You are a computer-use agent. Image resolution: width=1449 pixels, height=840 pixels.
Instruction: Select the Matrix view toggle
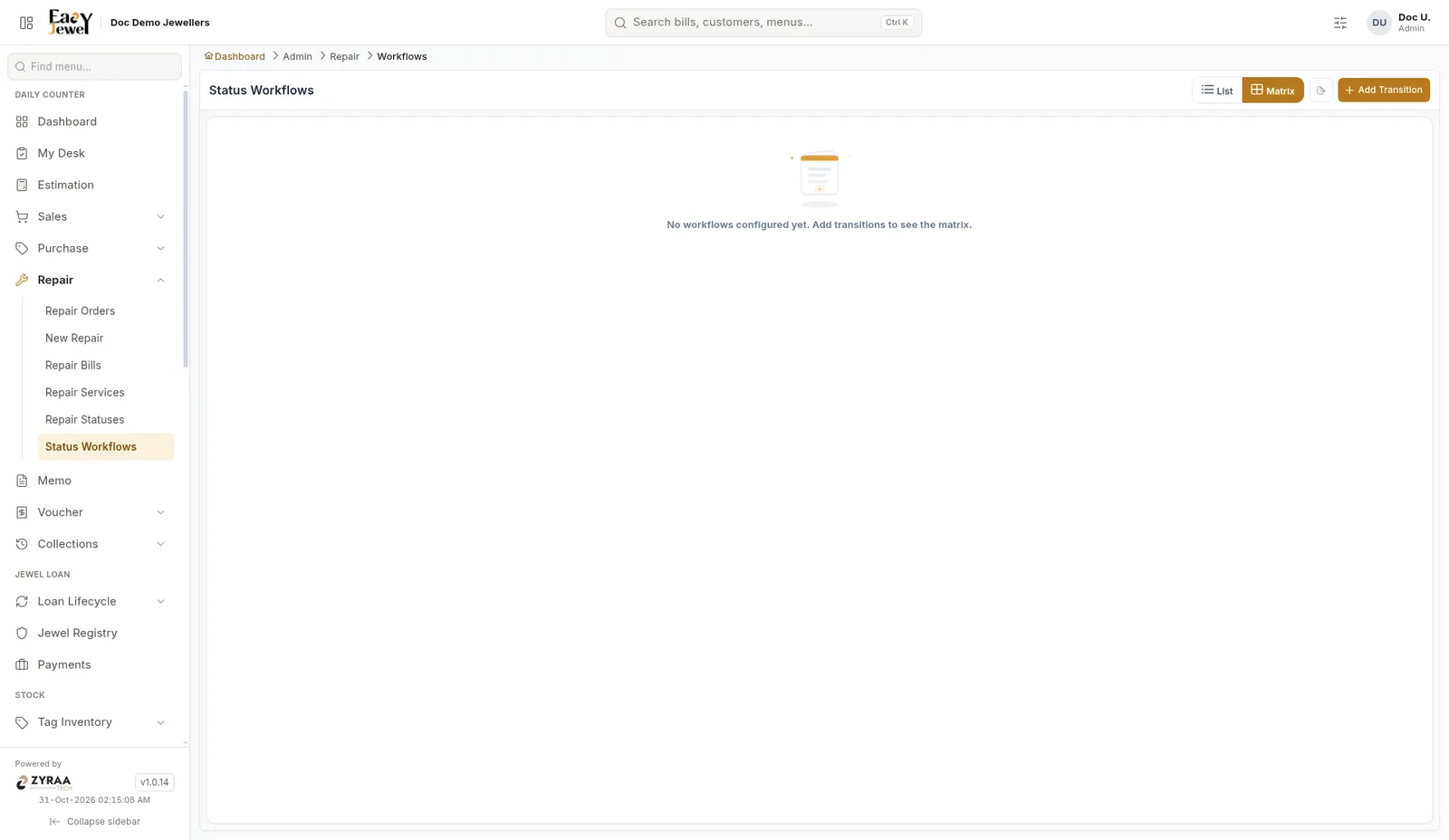point(1272,91)
